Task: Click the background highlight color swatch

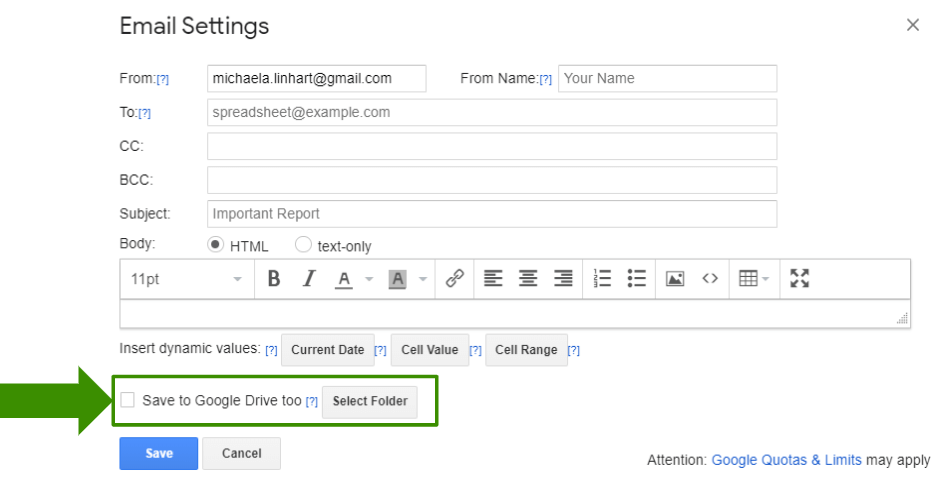Action: (x=397, y=279)
